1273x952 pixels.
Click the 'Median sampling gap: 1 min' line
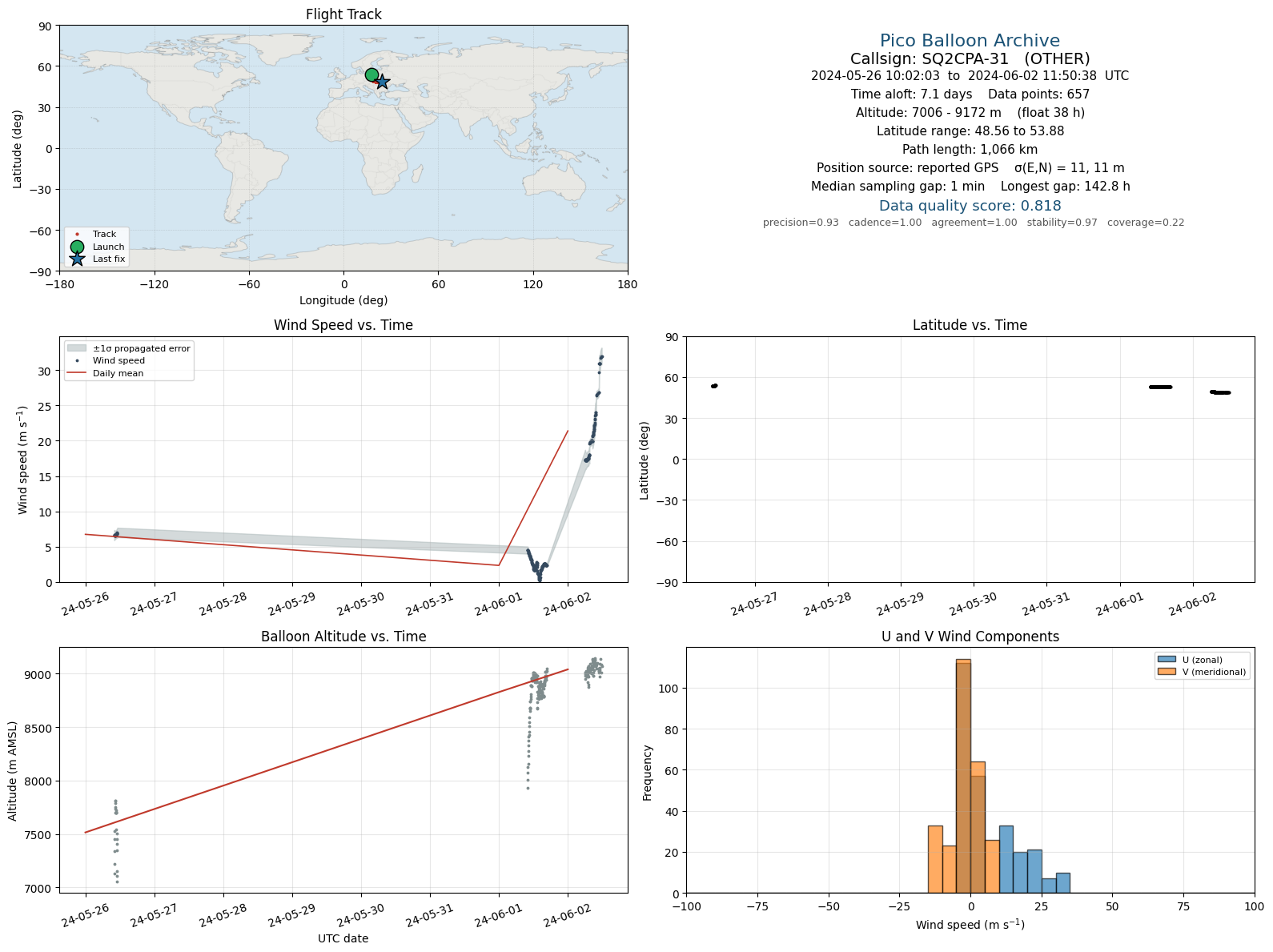970,187
